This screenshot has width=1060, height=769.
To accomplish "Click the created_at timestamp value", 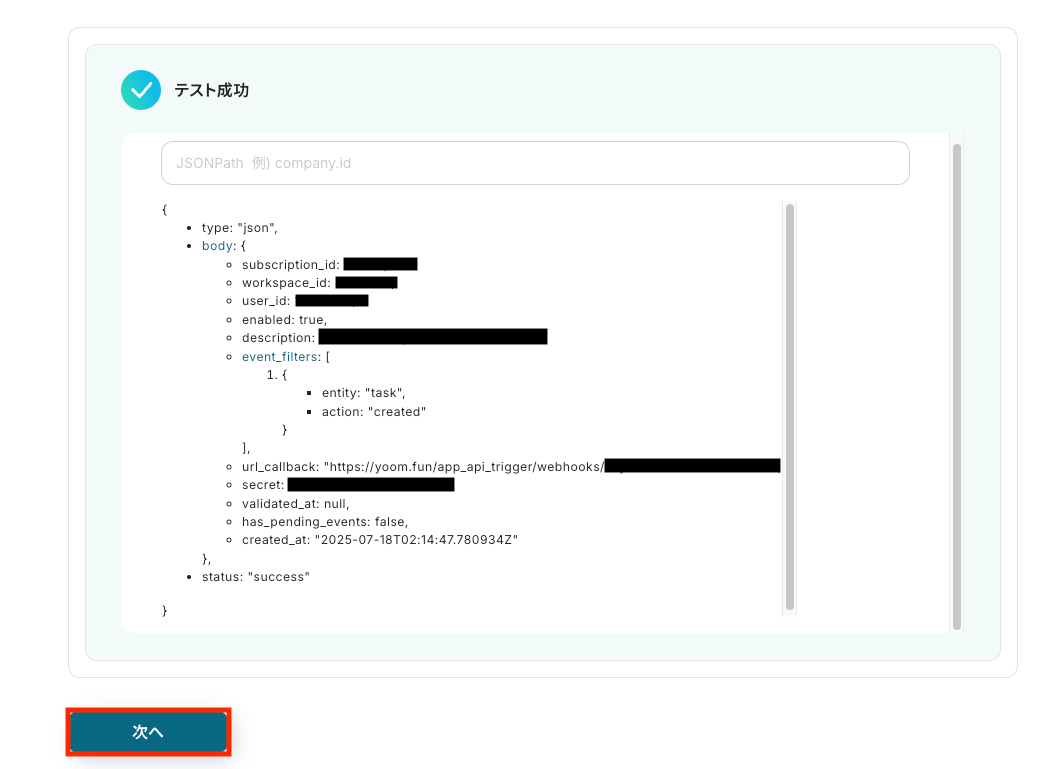I will tap(416, 540).
